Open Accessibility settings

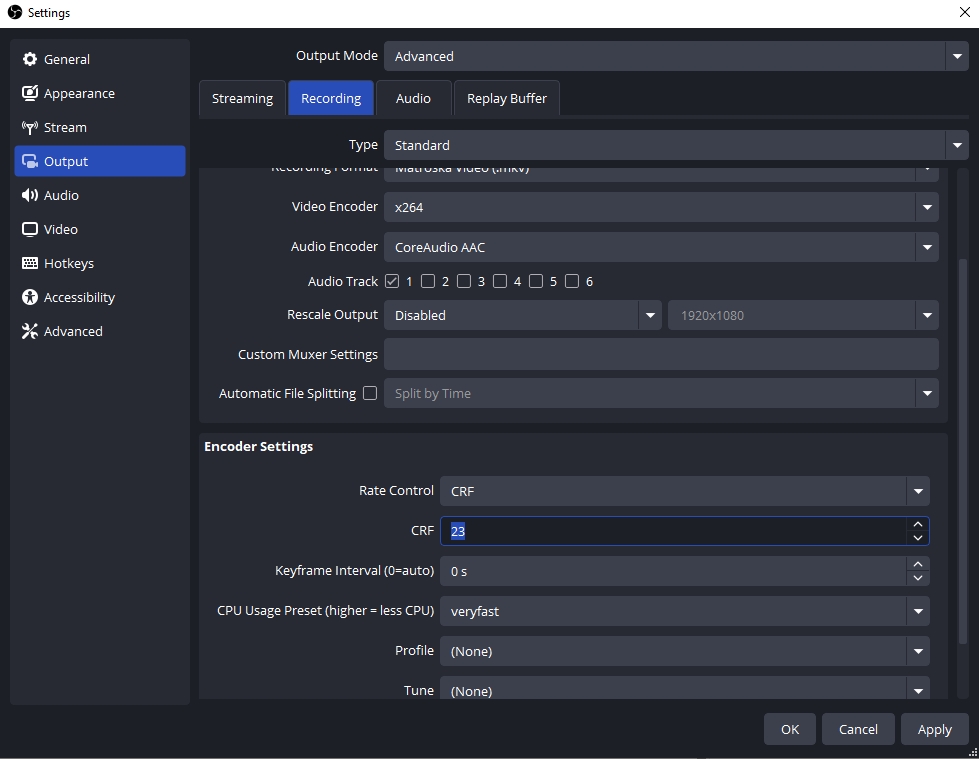[100, 297]
